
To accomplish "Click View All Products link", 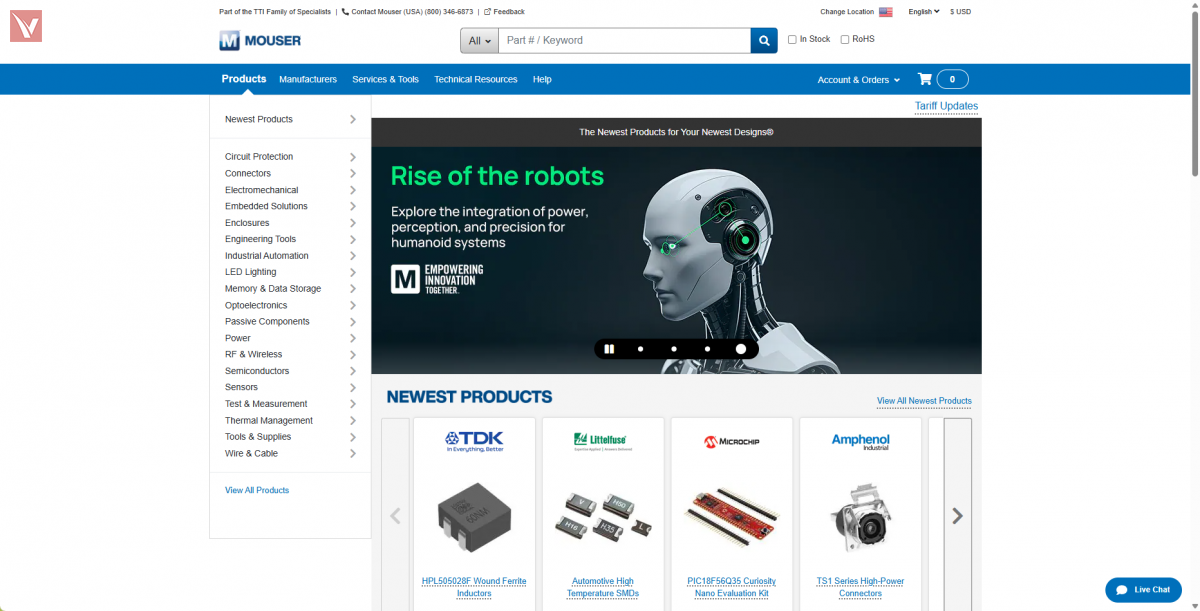I will 257,490.
